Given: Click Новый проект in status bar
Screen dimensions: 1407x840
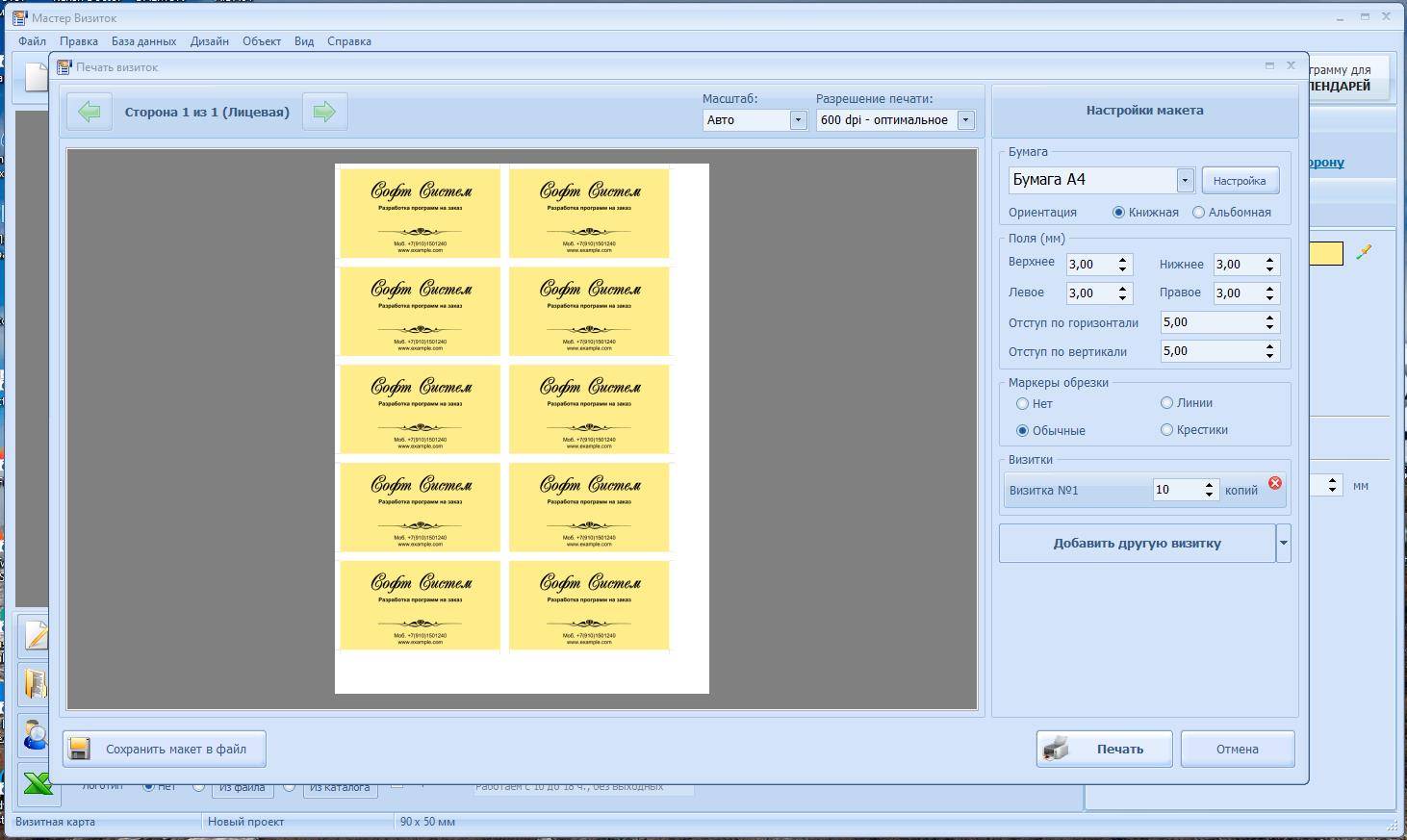Looking at the screenshot, I should click(245, 822).
